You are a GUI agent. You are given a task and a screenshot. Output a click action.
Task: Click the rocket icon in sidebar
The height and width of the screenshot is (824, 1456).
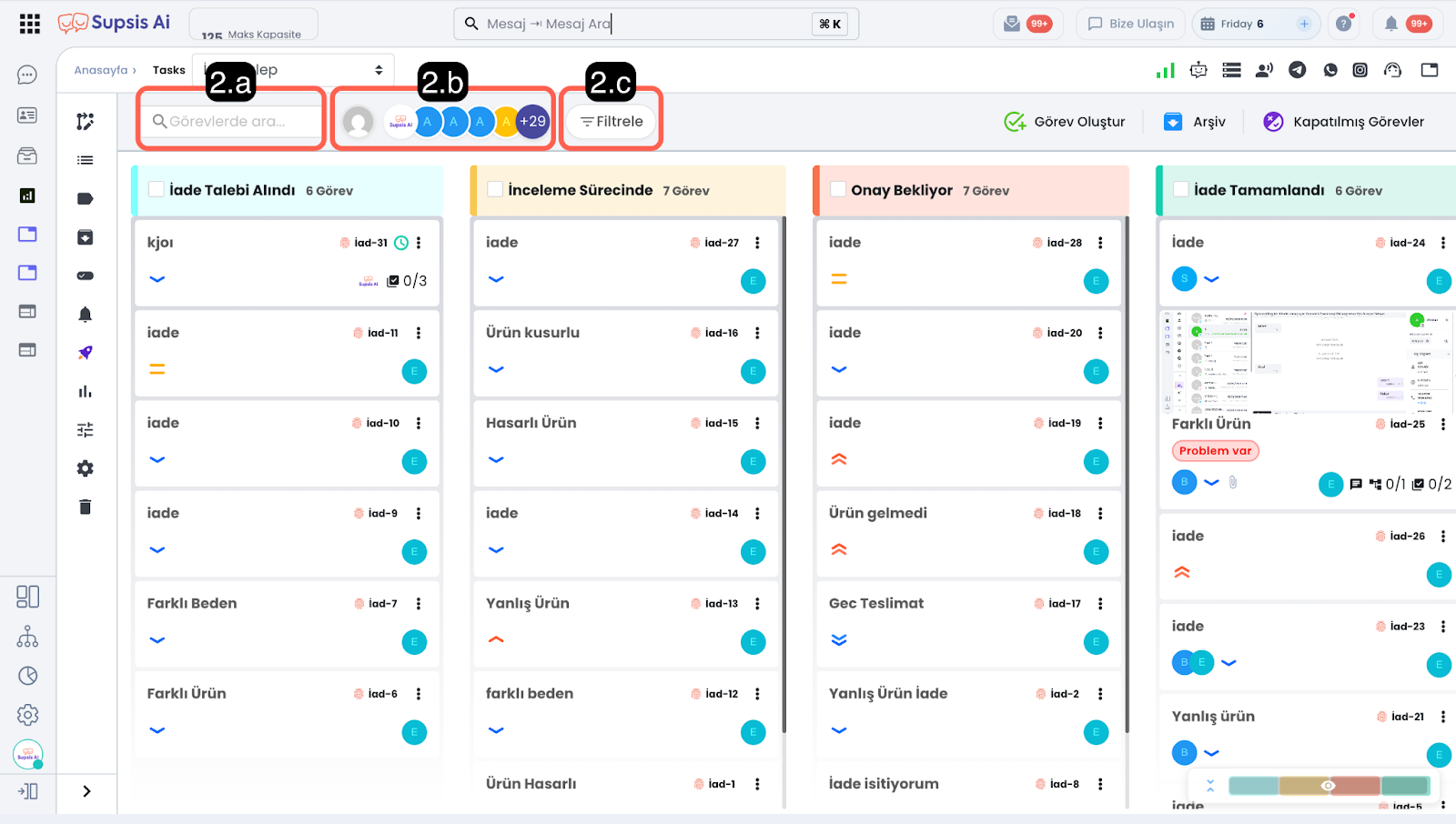pyautogui.click(x=85, y=353)
